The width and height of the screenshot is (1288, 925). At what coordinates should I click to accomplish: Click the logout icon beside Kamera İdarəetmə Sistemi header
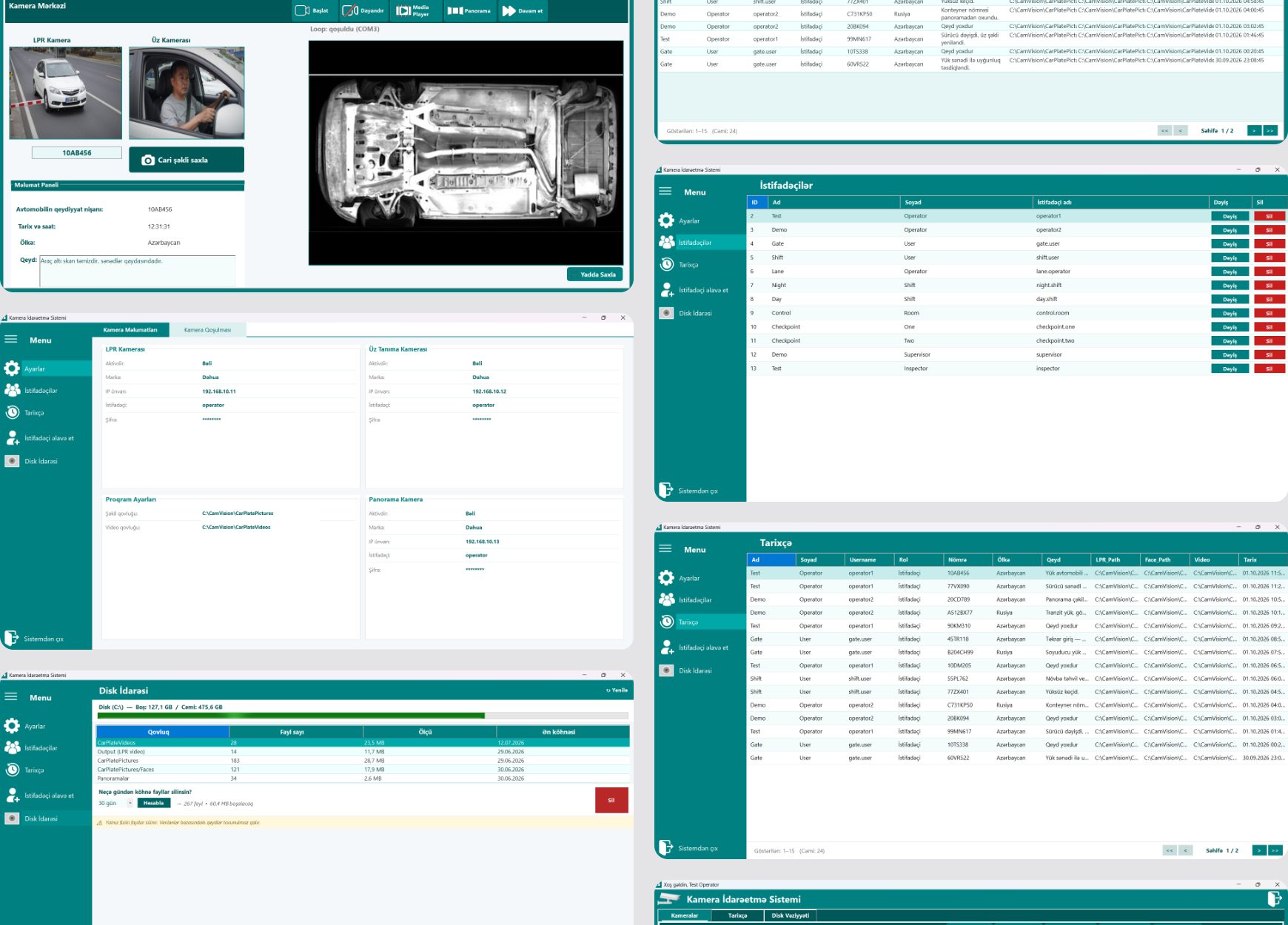click(1275, 899)
